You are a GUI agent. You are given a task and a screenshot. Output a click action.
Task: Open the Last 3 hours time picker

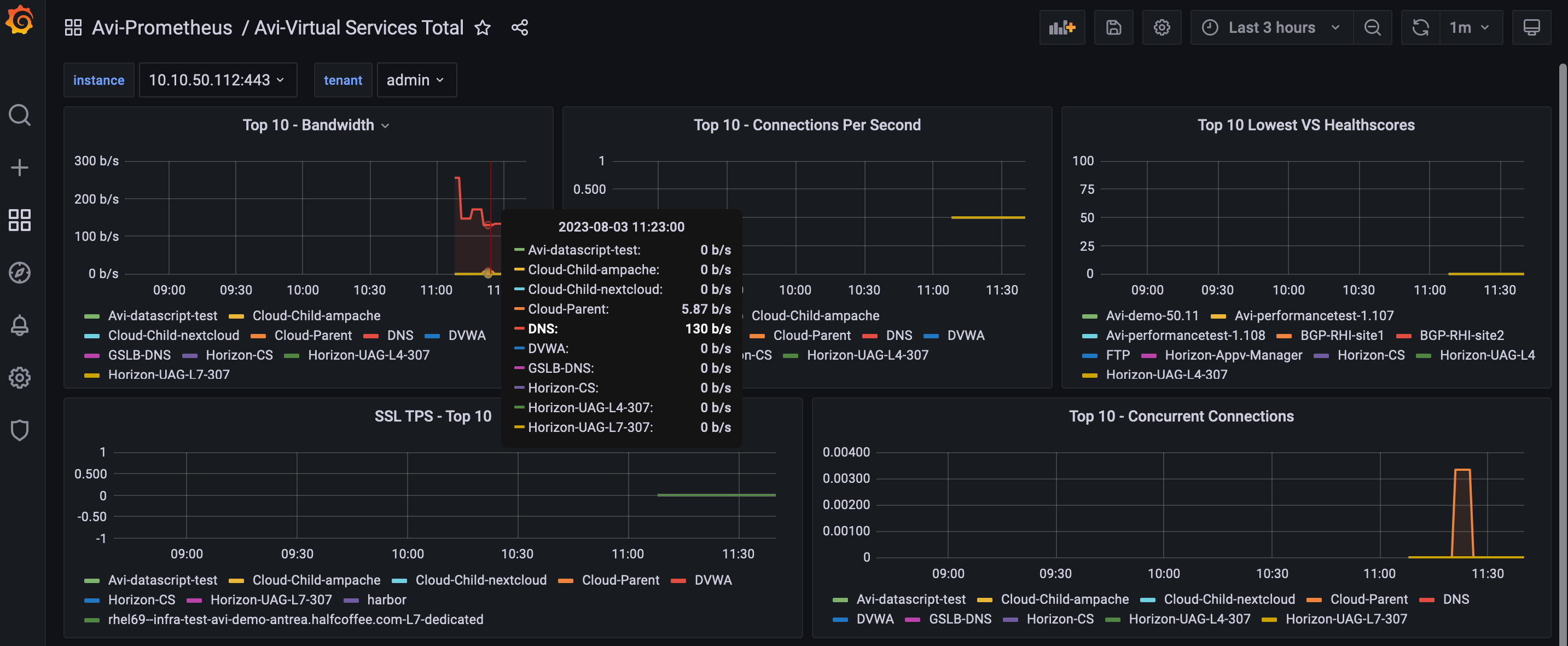click(1271, 27)
